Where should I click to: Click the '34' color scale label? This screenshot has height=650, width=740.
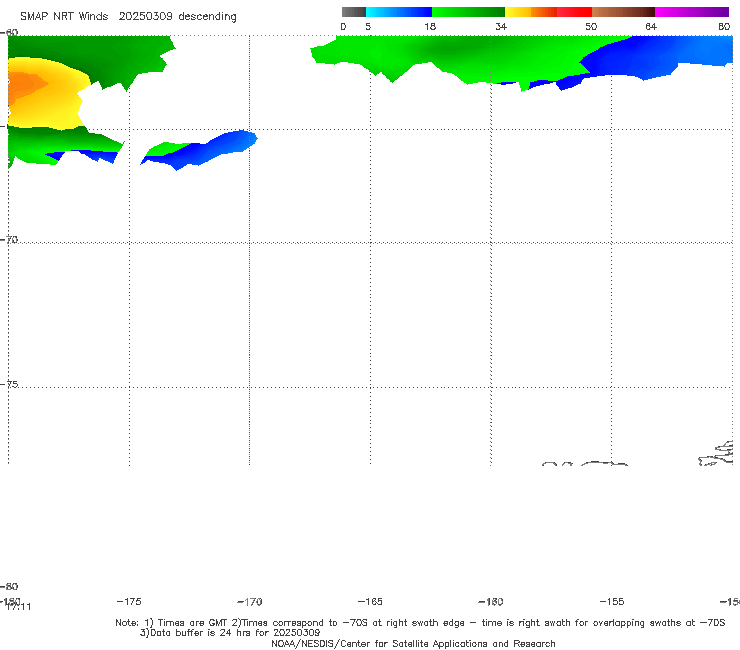click(x=501, y=27)
